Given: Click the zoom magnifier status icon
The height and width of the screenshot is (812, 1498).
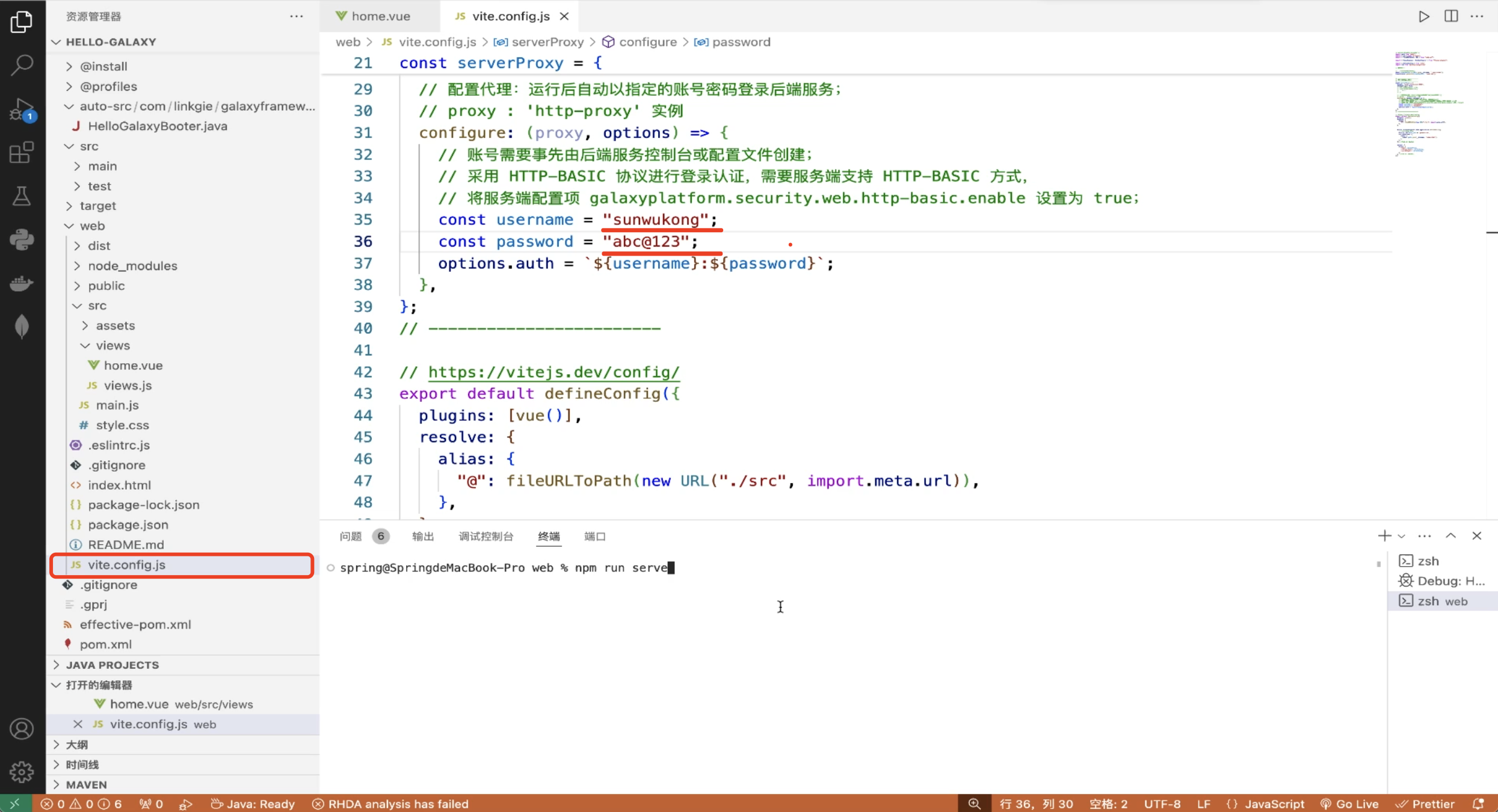Looking at the screenshot, I should point(975,804).
